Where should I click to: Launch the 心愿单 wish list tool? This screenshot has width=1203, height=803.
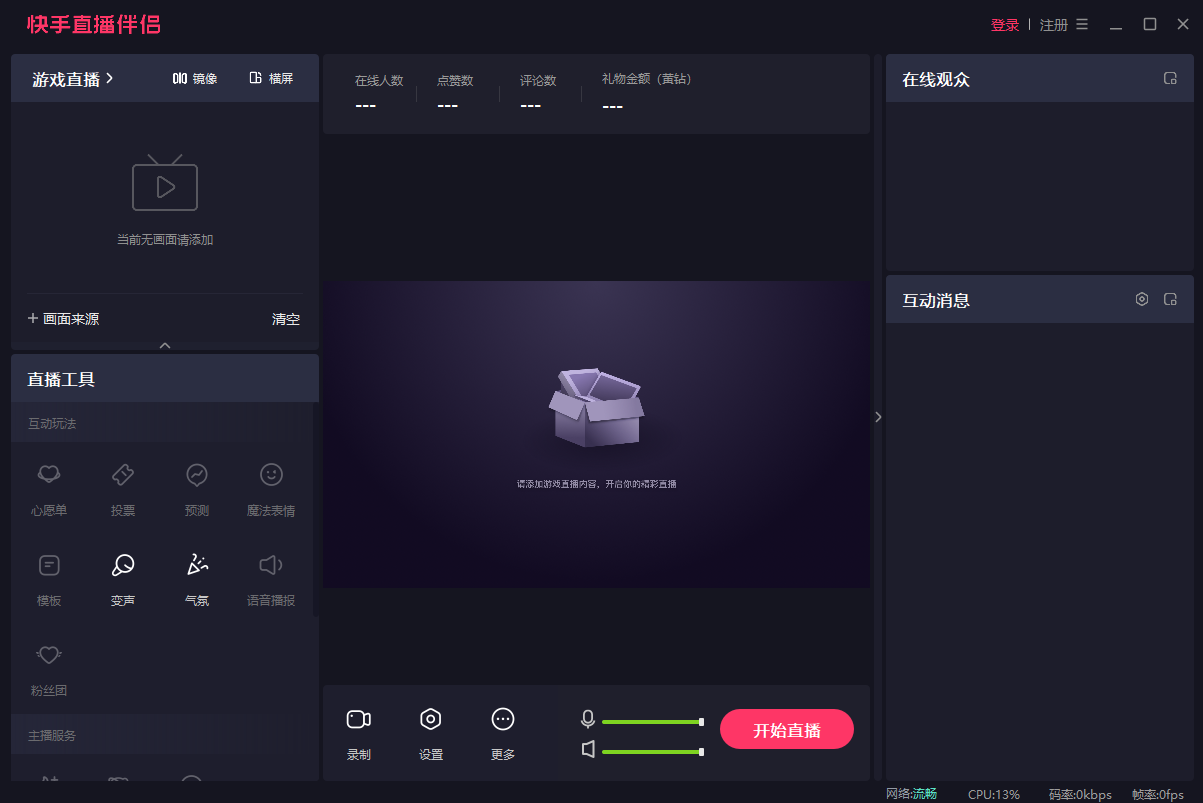click(48, 487)
